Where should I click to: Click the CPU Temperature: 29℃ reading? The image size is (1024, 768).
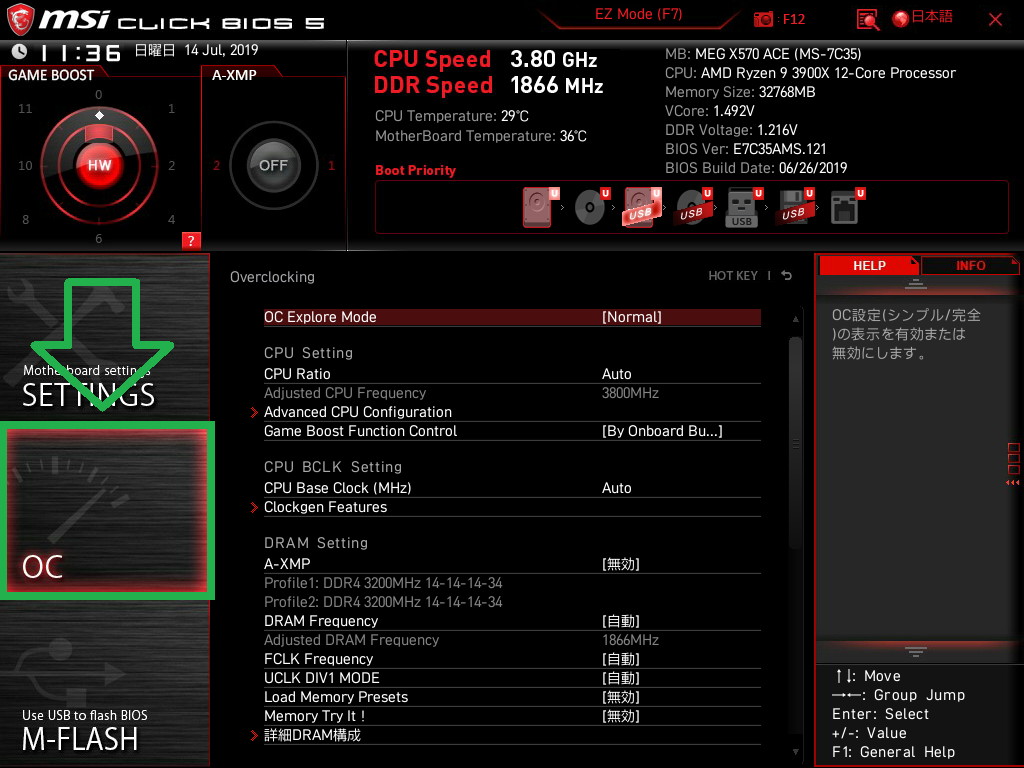pos(452,116)
